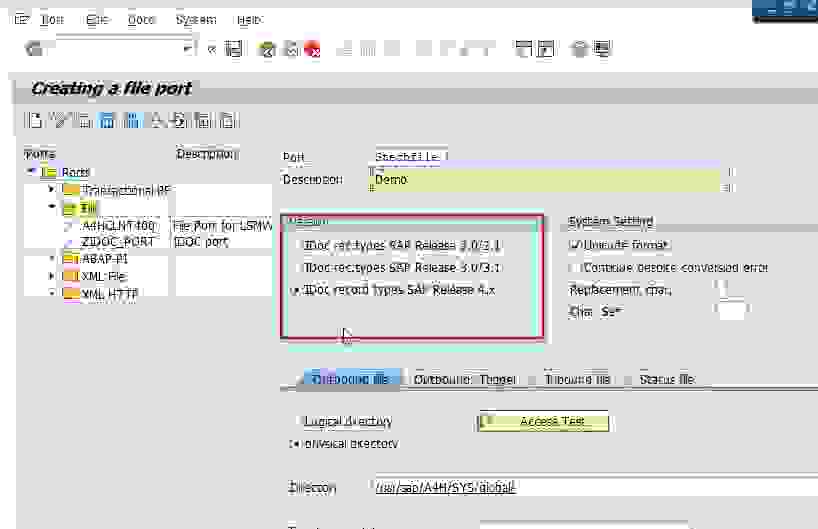This screenshot has height=529, width=818.
Task: Click the Char. Set input field
Action: click(731, 311)
